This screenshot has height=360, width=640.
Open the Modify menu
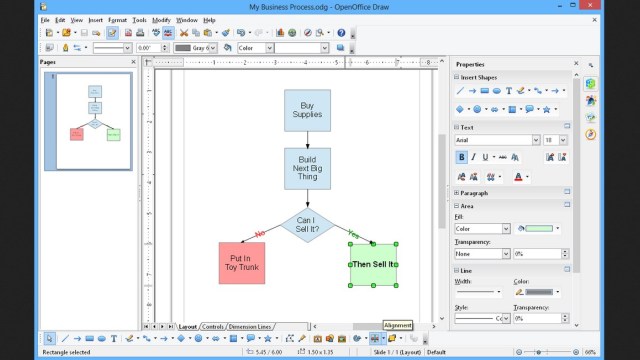(161, 20)
